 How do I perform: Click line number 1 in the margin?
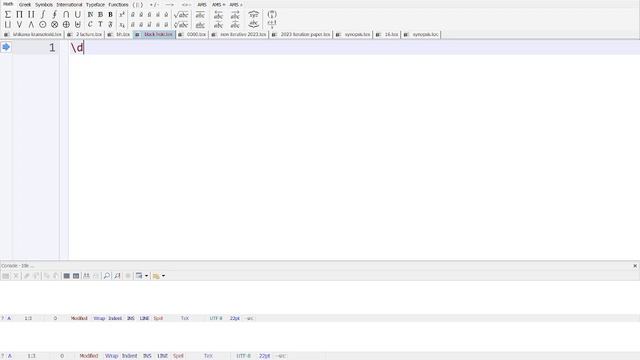tap(52, 48)
